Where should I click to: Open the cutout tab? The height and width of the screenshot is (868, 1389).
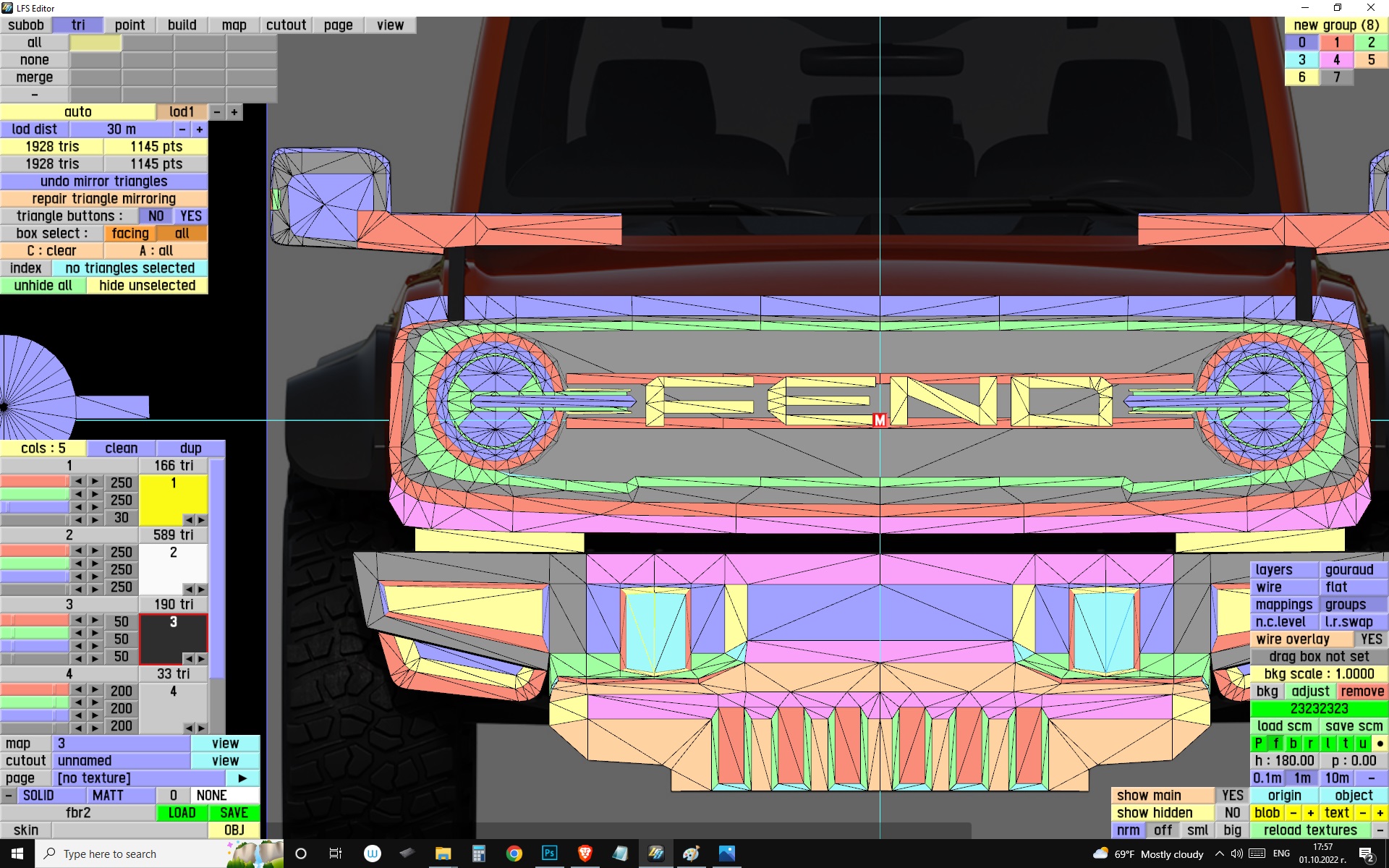pos(286,25)
